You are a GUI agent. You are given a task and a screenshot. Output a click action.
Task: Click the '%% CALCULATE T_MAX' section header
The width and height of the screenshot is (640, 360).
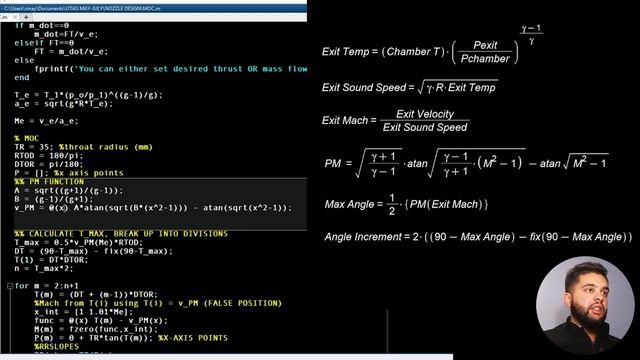[121, 234]
